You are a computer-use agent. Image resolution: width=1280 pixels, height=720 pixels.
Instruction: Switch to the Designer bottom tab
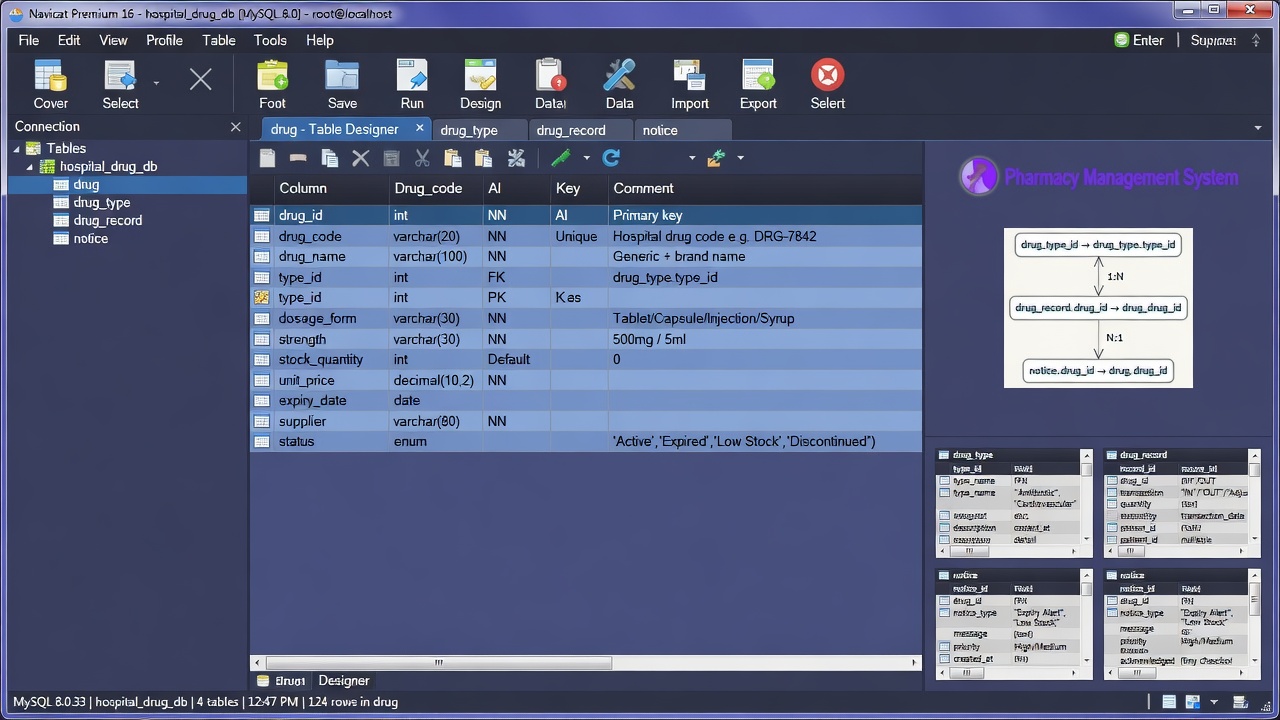pyautogui.click(x=344, y=680)
